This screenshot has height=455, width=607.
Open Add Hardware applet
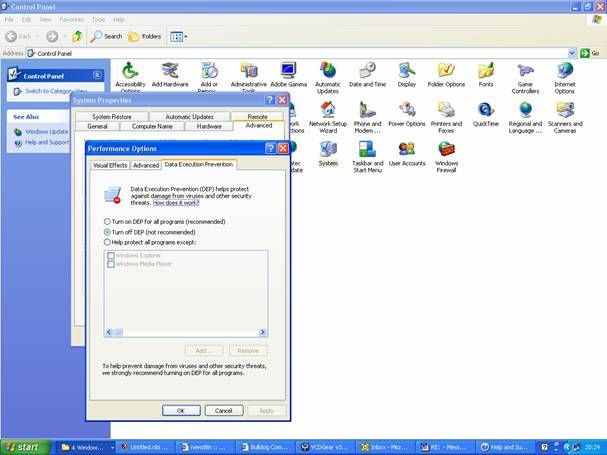(170, 75)
